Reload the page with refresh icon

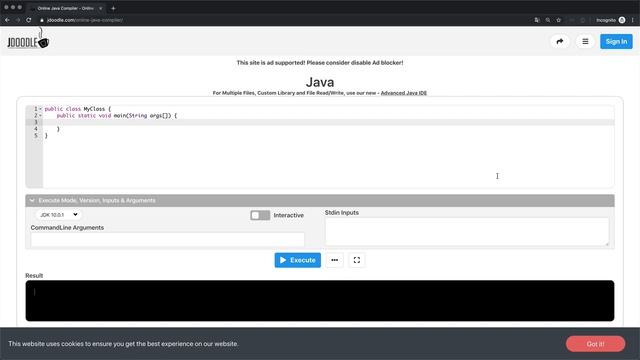[x=29, y=20]
